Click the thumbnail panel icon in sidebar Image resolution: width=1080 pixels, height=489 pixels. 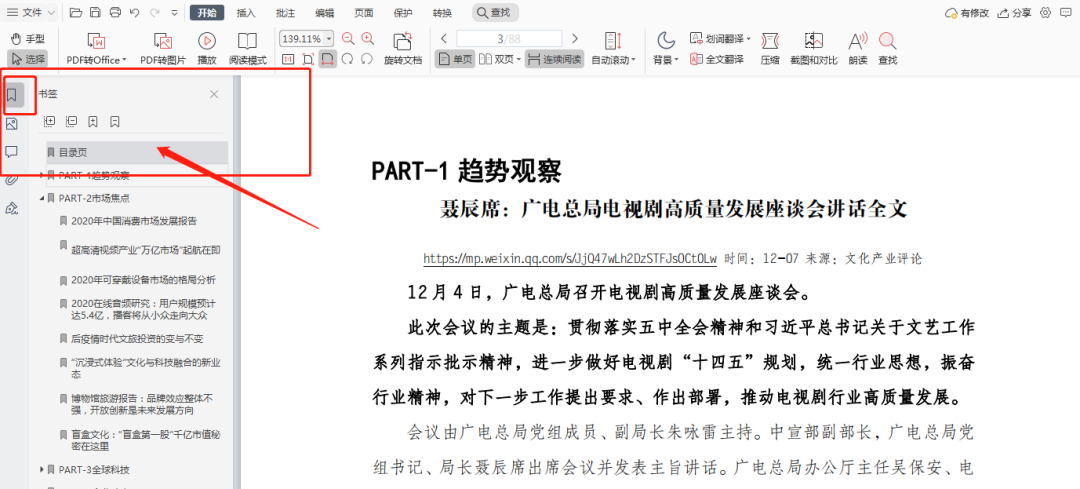(x=12, y=124)
